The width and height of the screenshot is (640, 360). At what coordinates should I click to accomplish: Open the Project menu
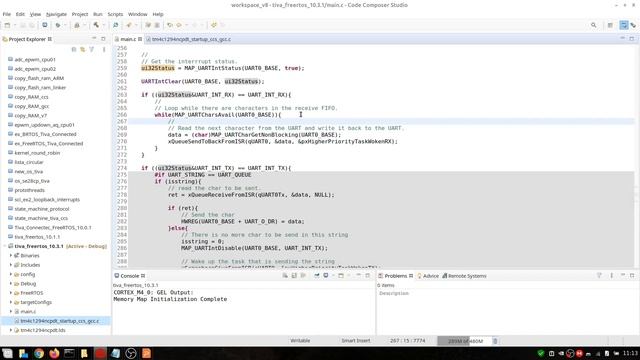click(80, 14)
